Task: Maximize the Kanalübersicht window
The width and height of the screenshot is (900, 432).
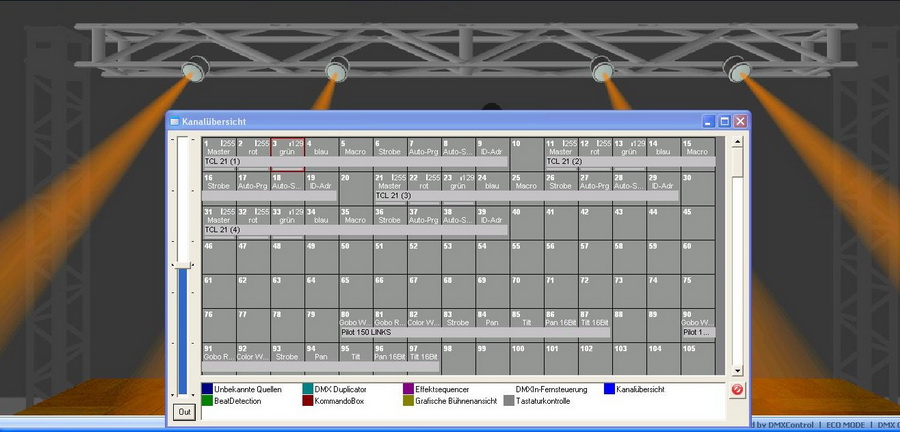Action: (724, 121)
